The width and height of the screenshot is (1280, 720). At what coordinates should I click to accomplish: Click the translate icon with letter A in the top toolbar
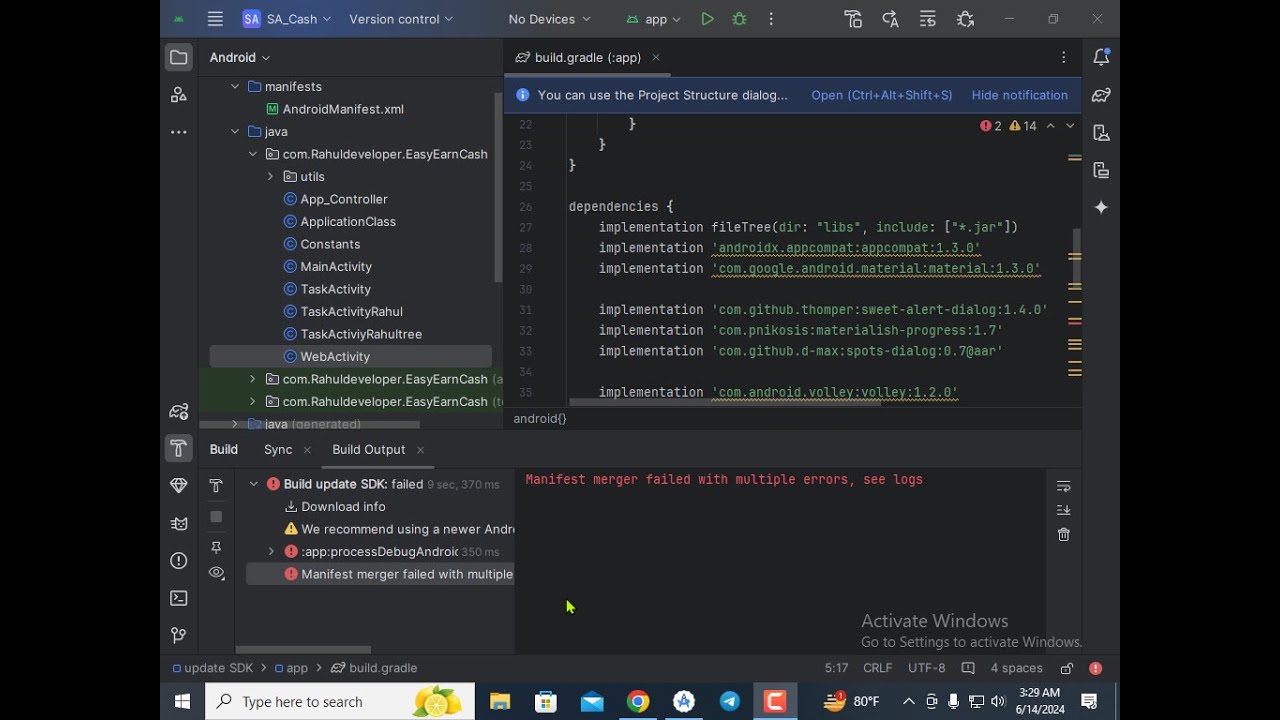pyautogui.click(x=890, y=19)
